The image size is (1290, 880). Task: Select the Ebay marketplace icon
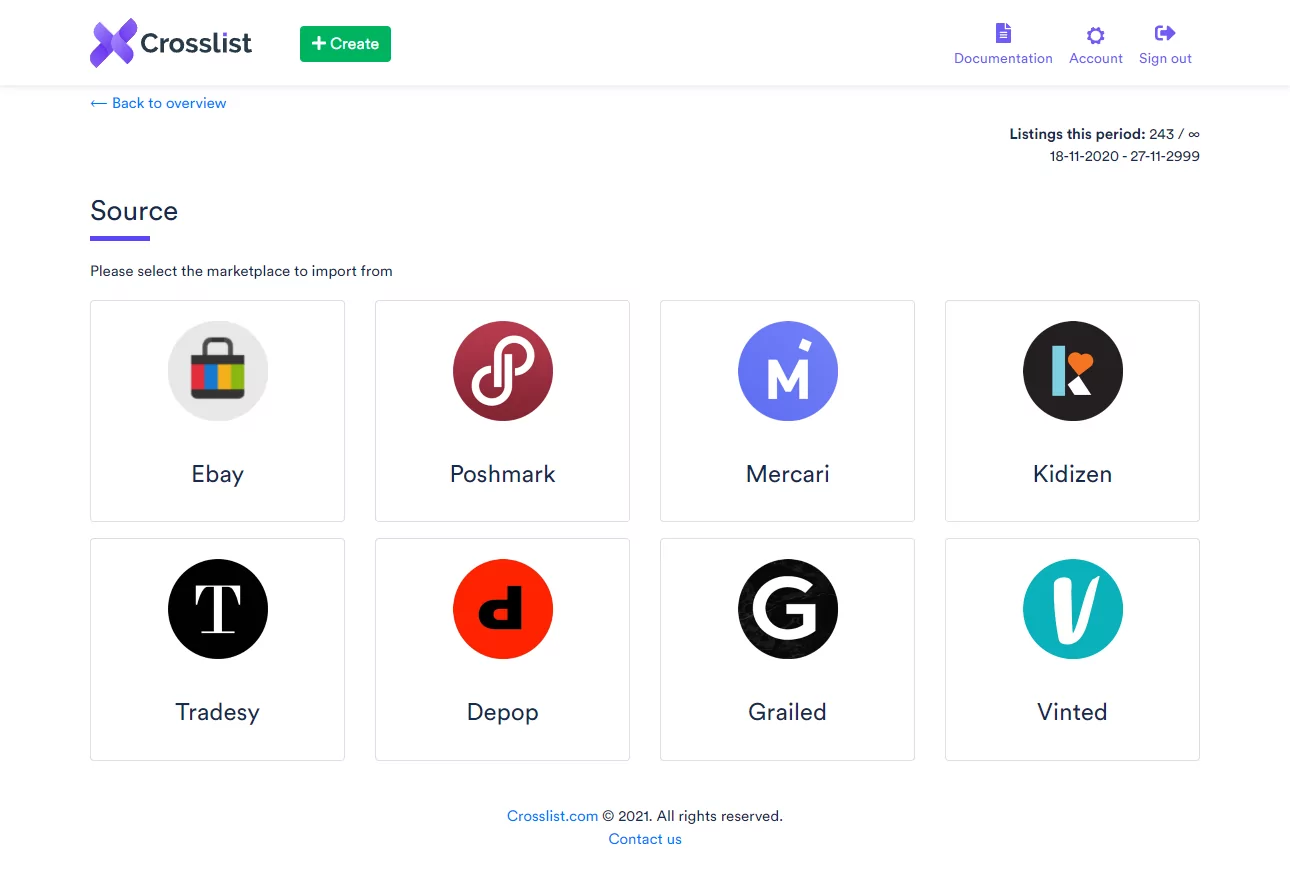point(217,370)
